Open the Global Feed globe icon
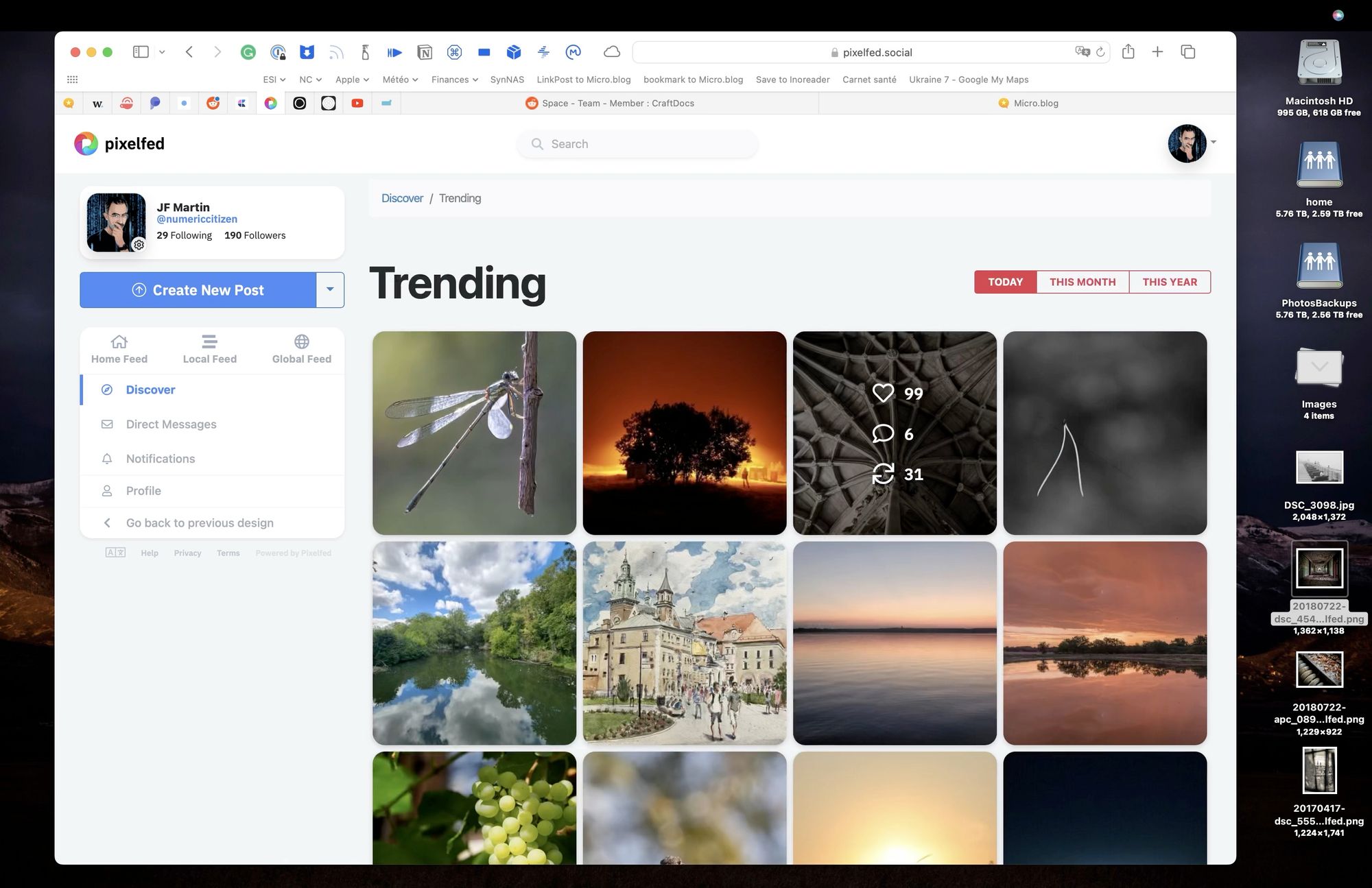This screenshot has width=1372, height=888. [x=301, y=341]
